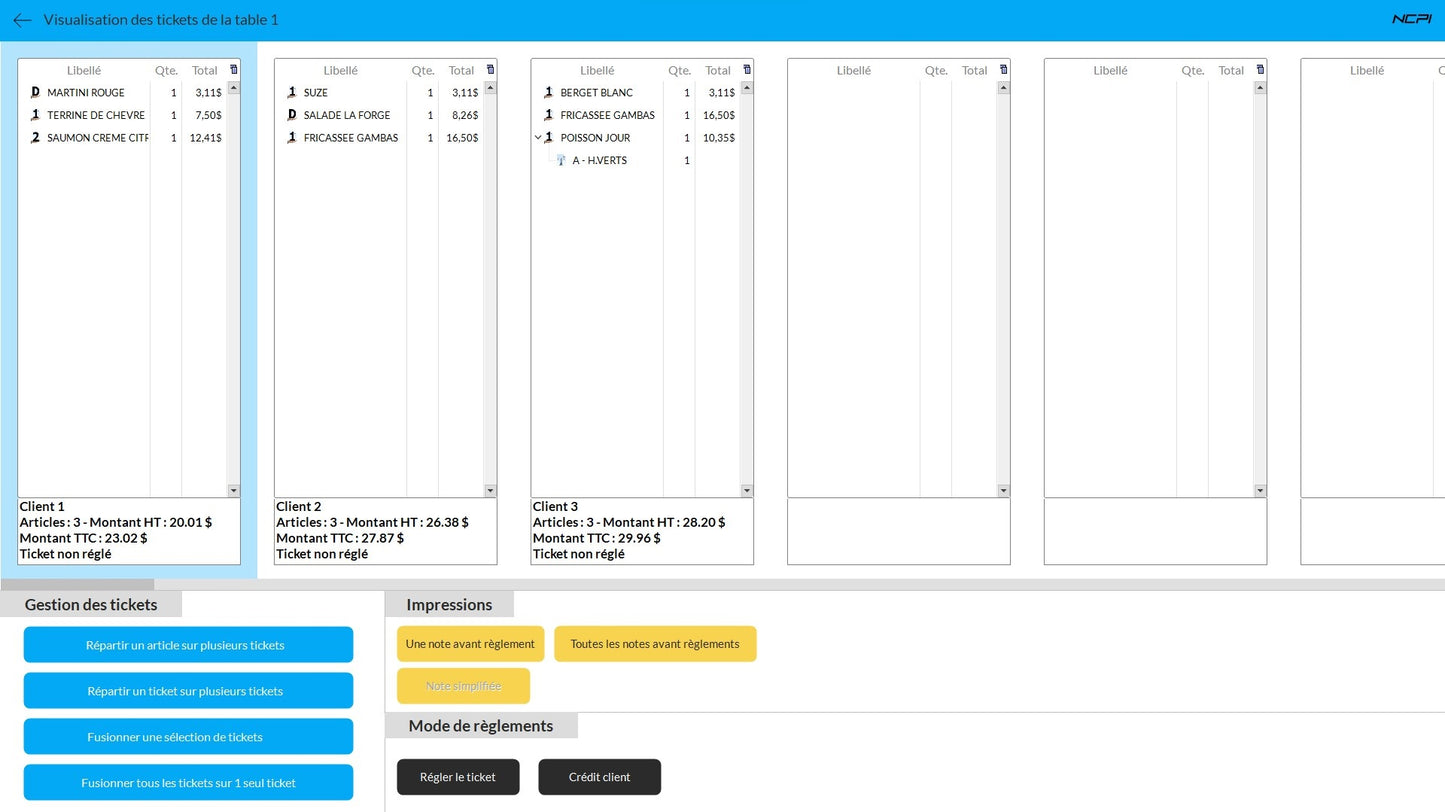Image resolution: width=1445 pixels, height=812 pixels.
Task: Click the title 'Visualisation des tickets de la table 1'
Action: click(x=161, y=20)
